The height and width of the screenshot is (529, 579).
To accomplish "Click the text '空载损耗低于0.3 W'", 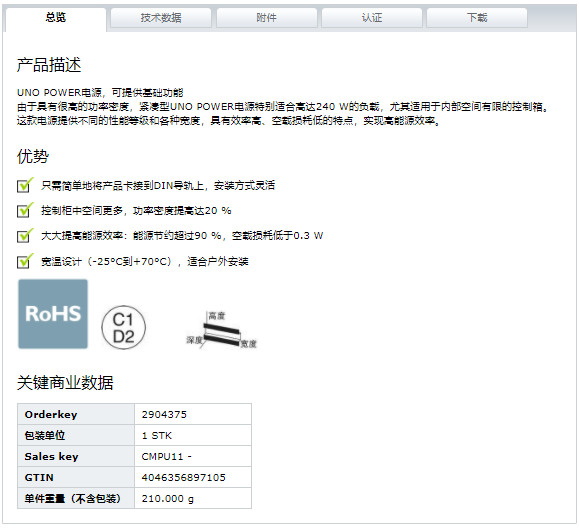I will (x=278, y=236).
